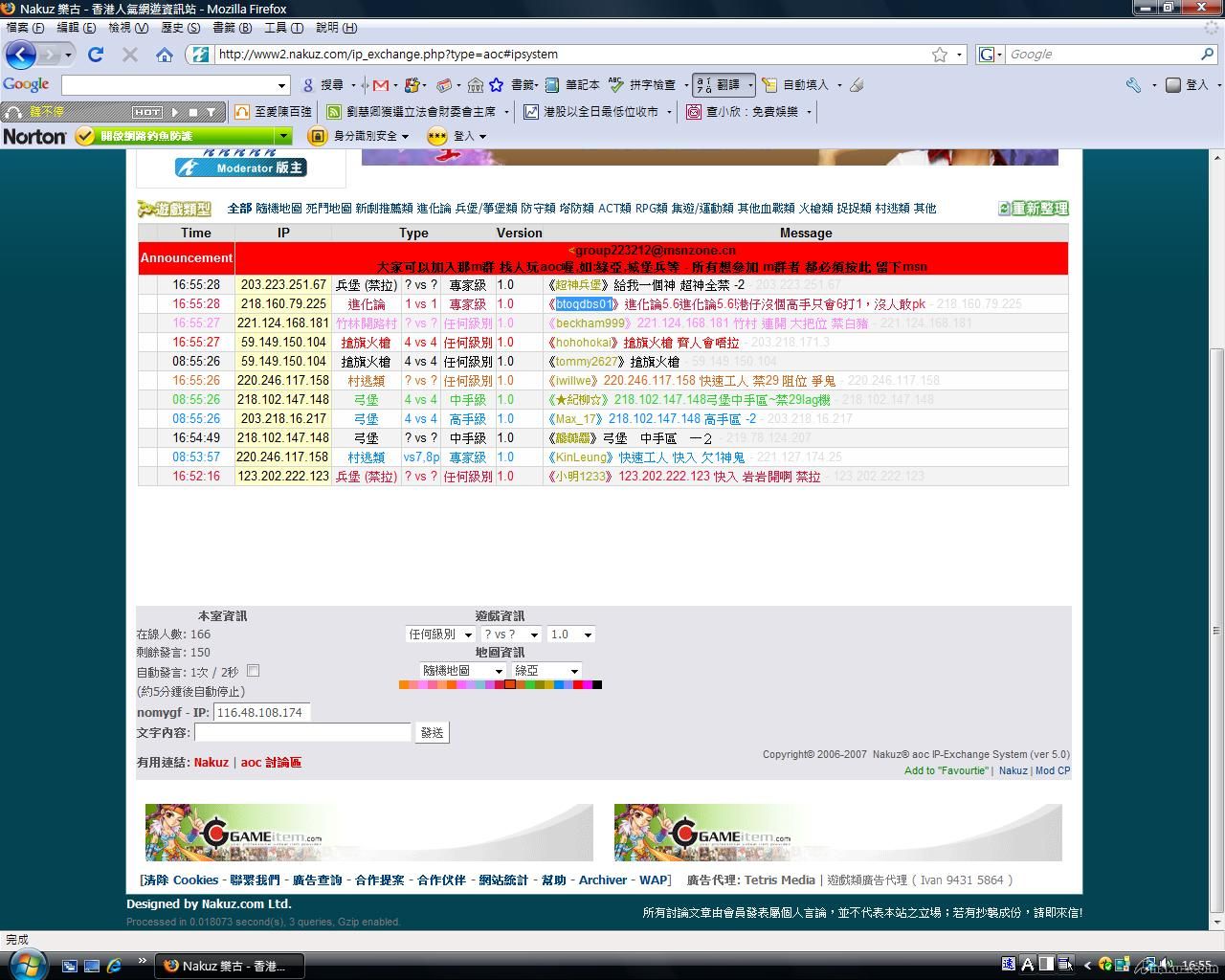This screenshot has width=1225, height=980.
Task: Open Gmail icon in Google toolbar
Action: coord(380,85)
